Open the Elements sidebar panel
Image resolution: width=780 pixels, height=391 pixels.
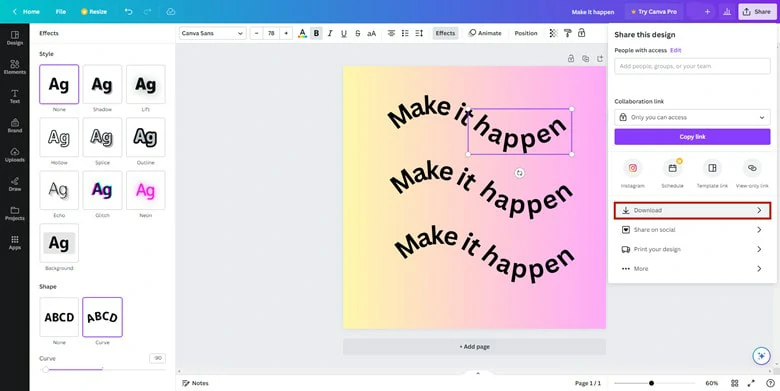[14, 67]
